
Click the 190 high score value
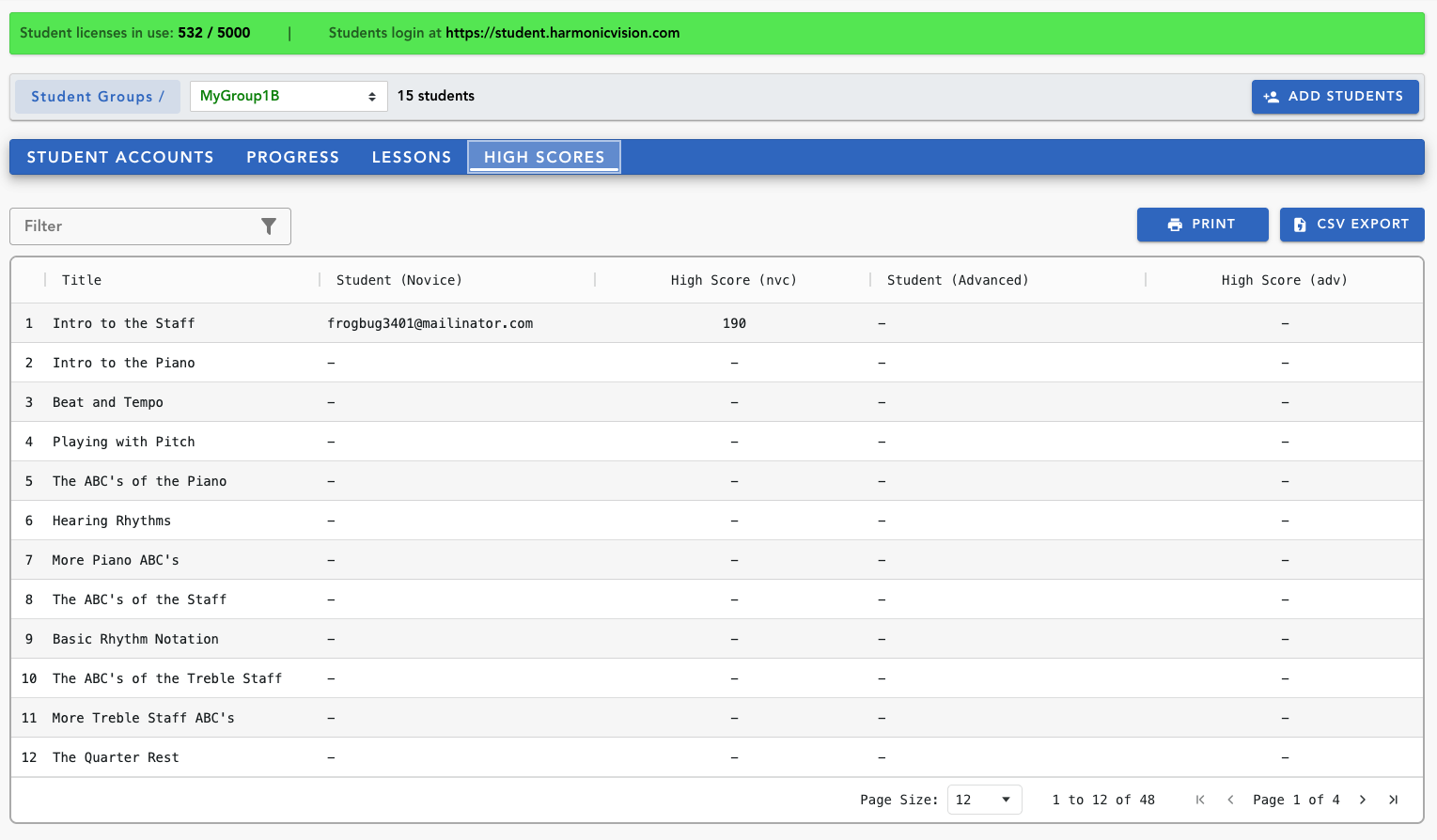(734, 323)
